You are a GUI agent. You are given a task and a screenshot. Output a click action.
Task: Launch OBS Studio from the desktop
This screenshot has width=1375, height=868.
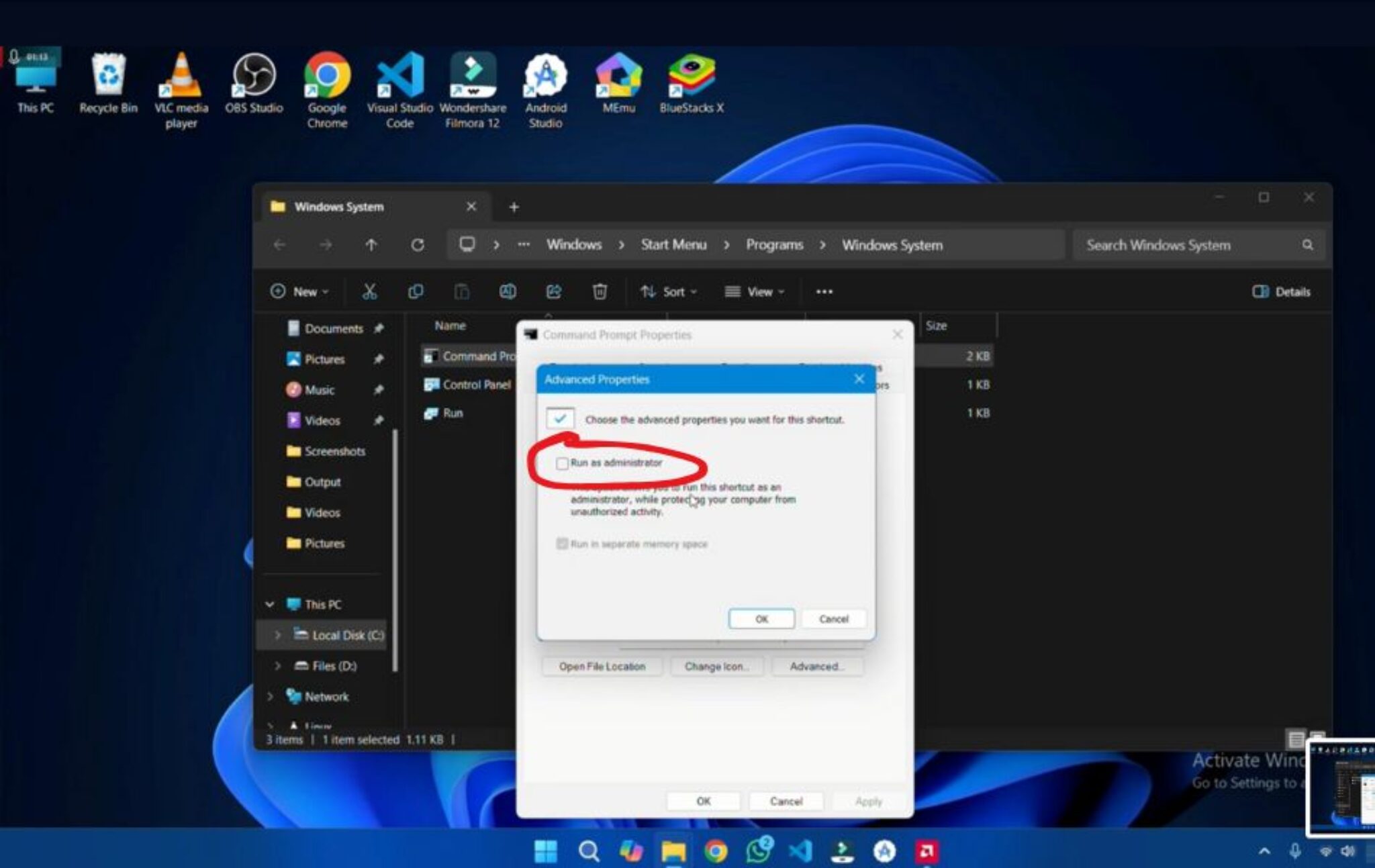click(x=254, y=74)
